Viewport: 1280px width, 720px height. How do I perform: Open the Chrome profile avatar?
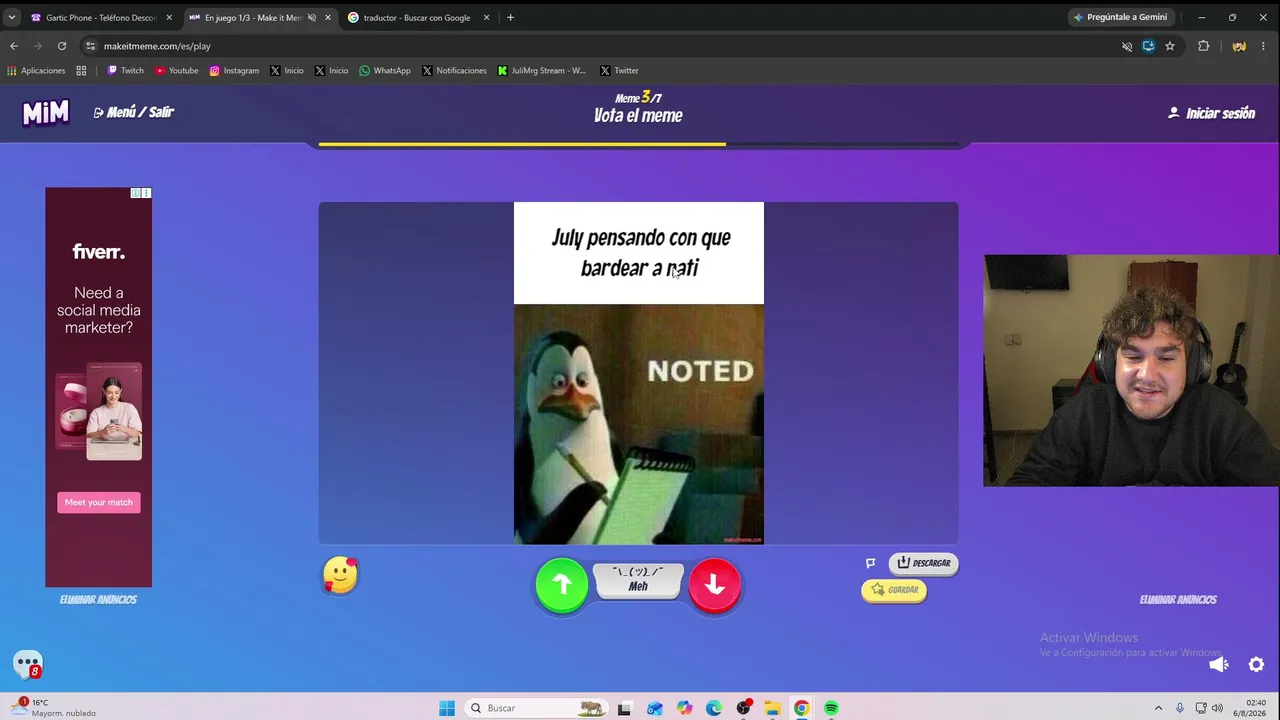click(x=1239, y=46)
